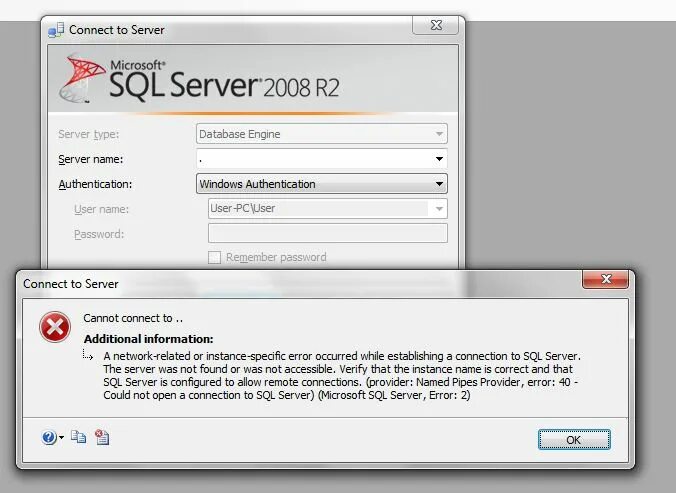Screen dimensions: 676x493
Task: Open the User name dropdown
Action: [439, 209]
